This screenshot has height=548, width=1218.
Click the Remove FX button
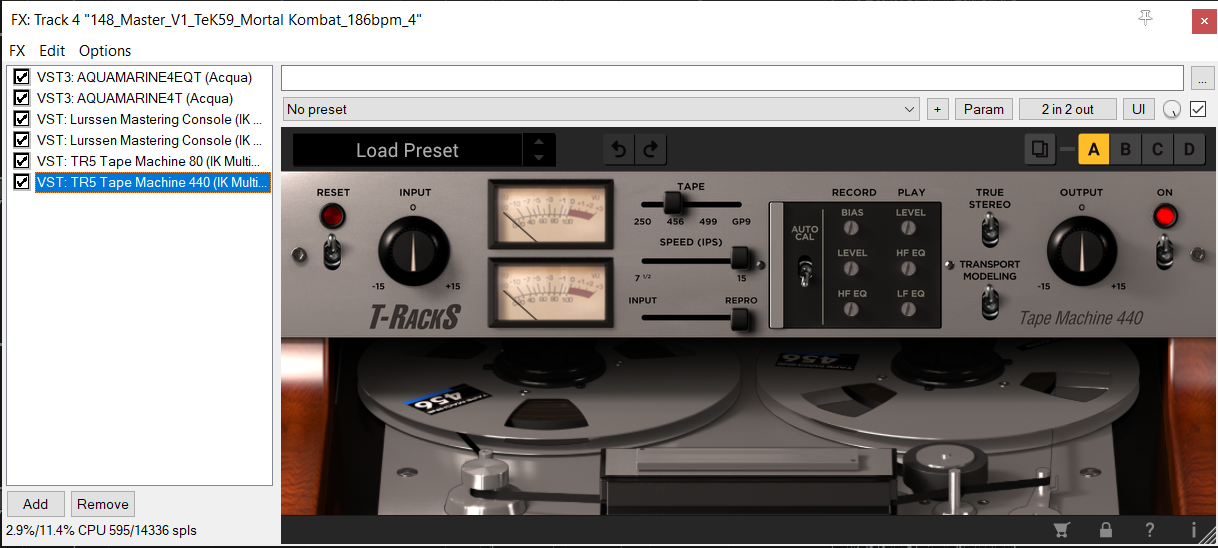pos(102,504)
